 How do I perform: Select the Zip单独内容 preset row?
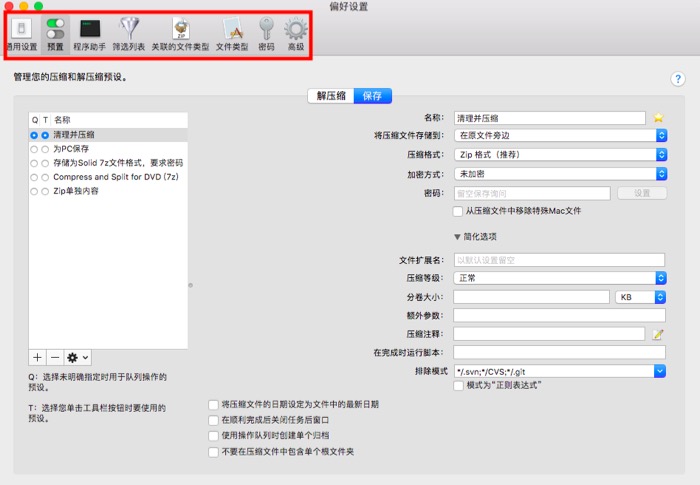[x=108, y=192]
